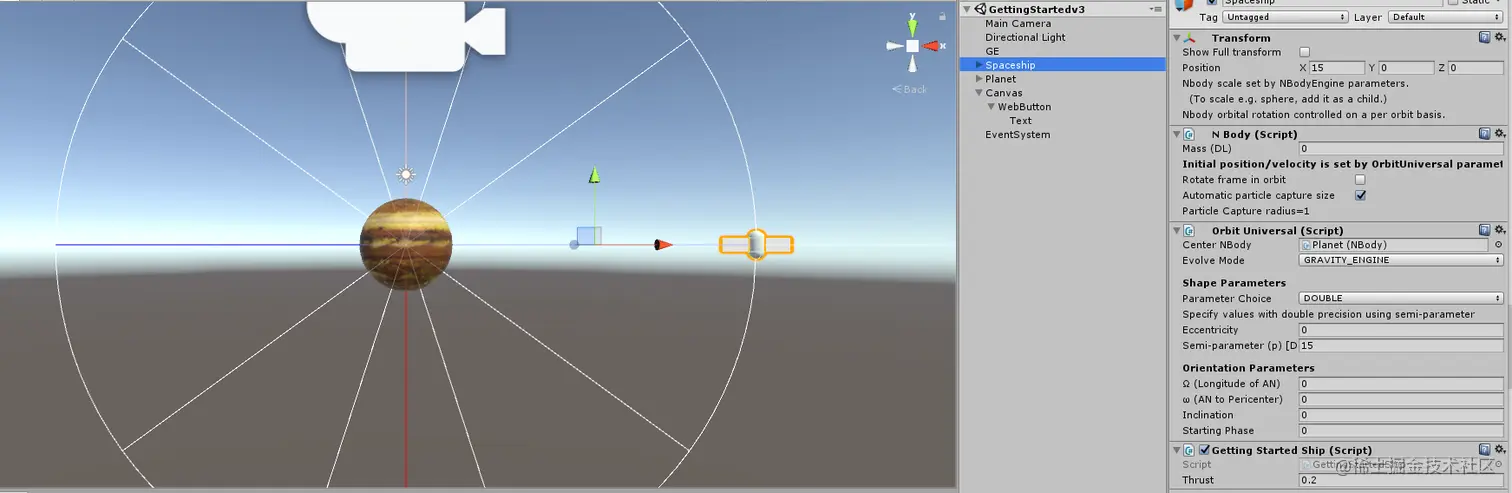This screenshot has width=1512, height=493.
Task: Click the Main Camera gizmo icon
Action: 405,34
